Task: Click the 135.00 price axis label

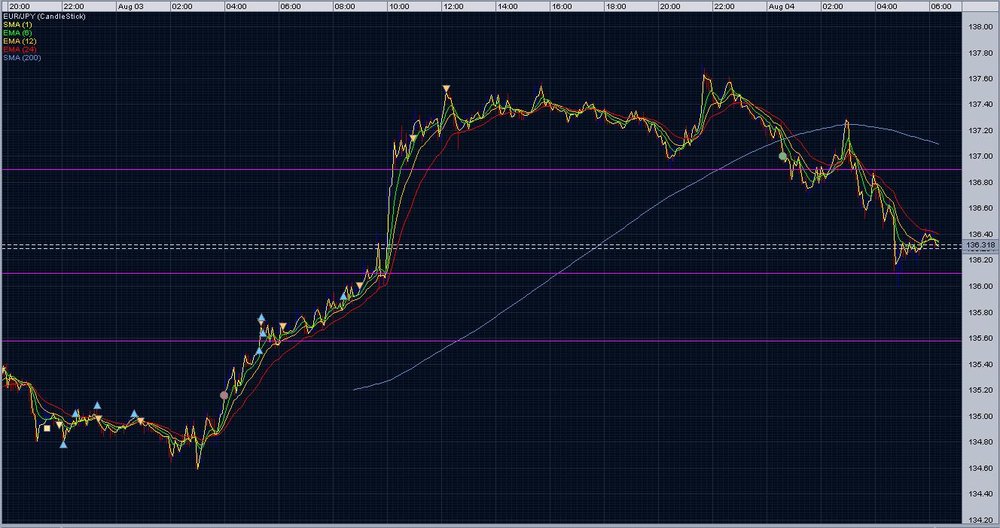Action: 980,416
